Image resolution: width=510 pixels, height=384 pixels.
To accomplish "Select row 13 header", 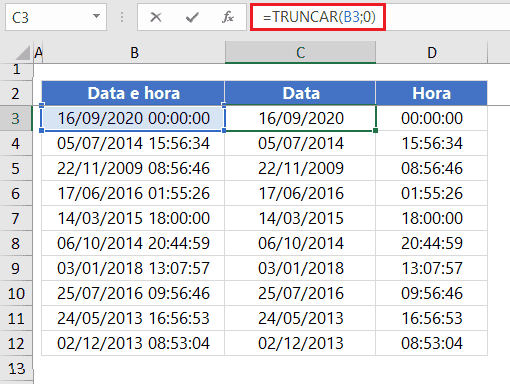I will (16, 368).
